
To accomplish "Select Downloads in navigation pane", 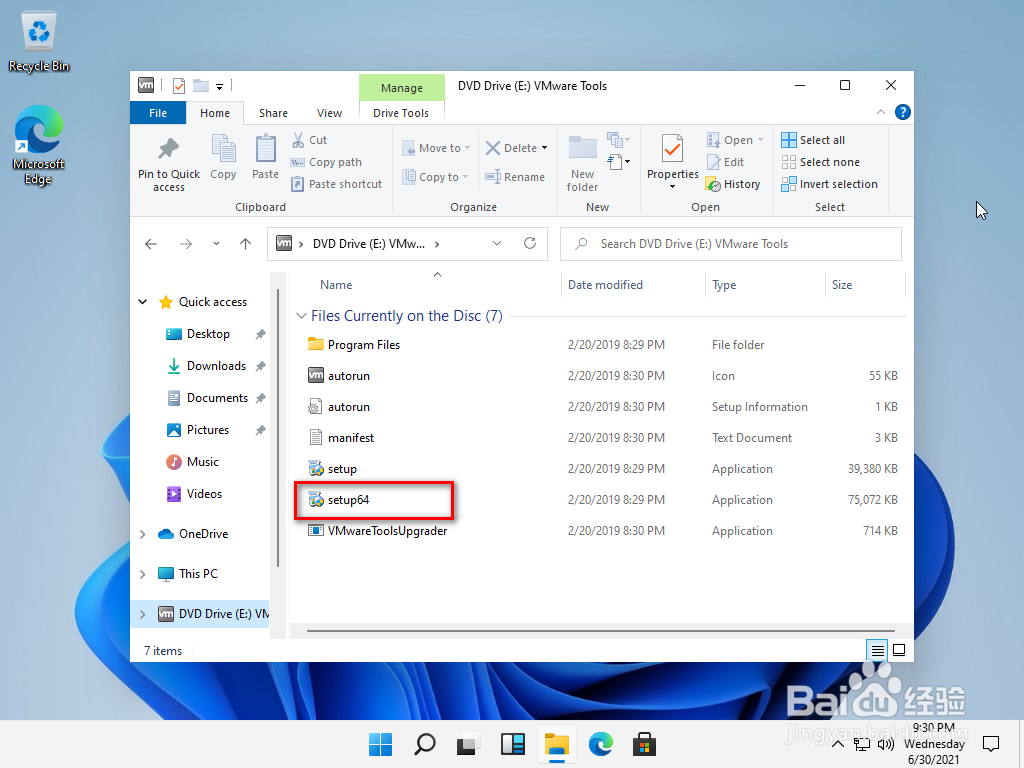I will click(x=216, y=366).
